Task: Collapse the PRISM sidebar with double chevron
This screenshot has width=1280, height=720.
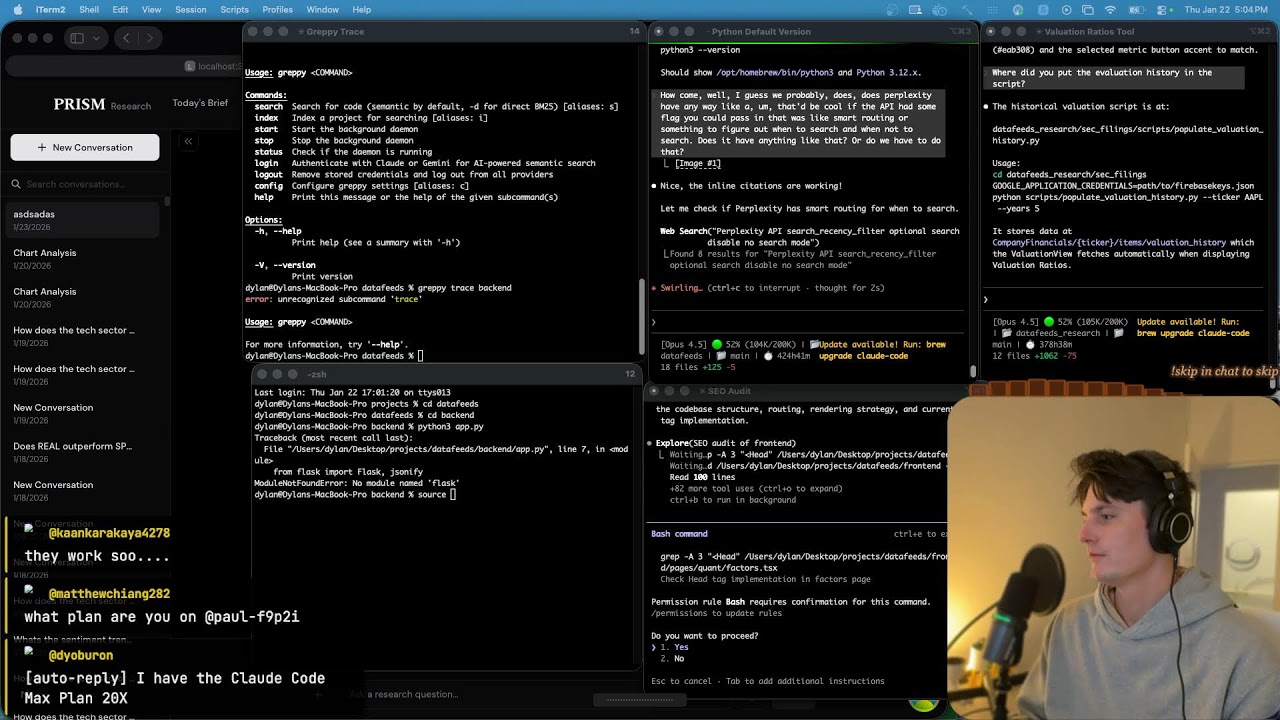Action: coord(187,141)
